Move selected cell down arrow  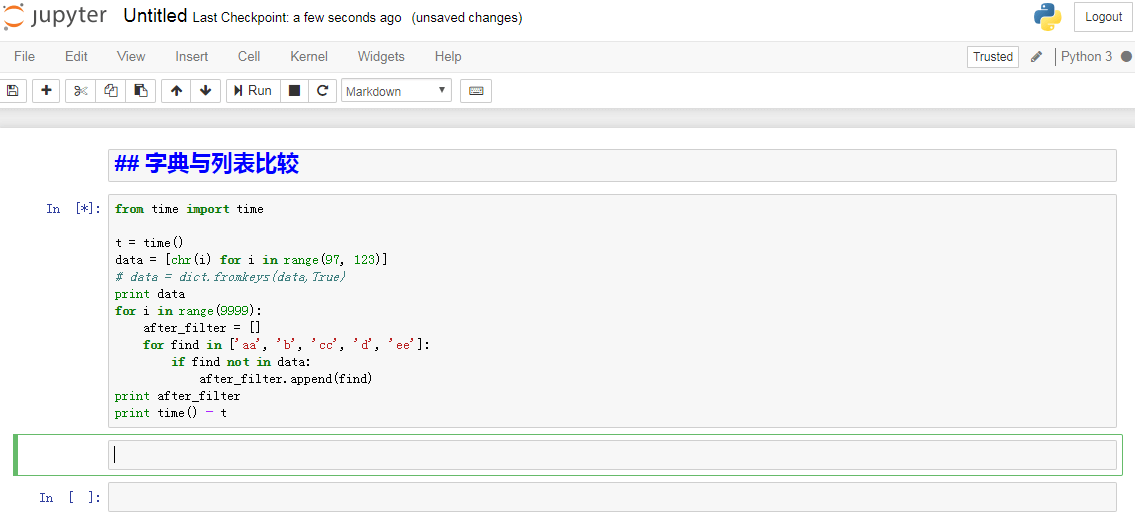pyautogui.click(x=206, y=91)
